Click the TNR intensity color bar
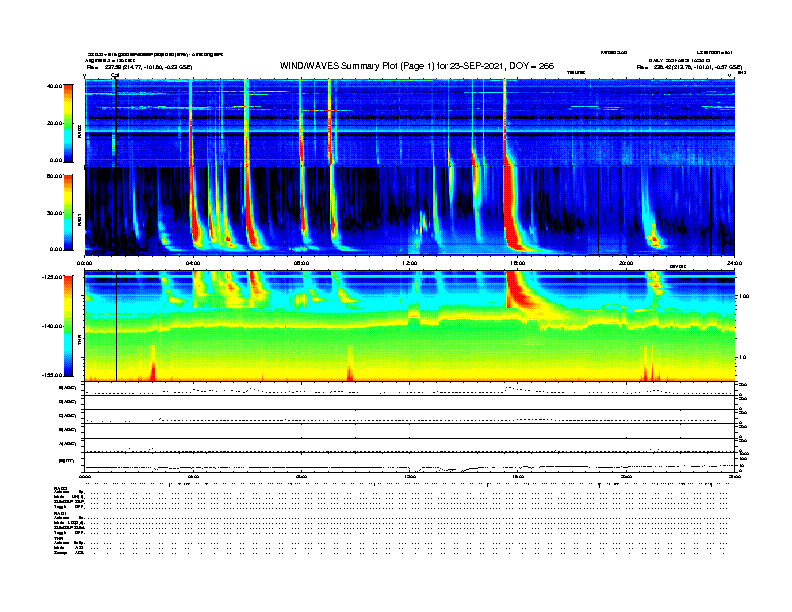The image size is (792, 612). point(68,326)
